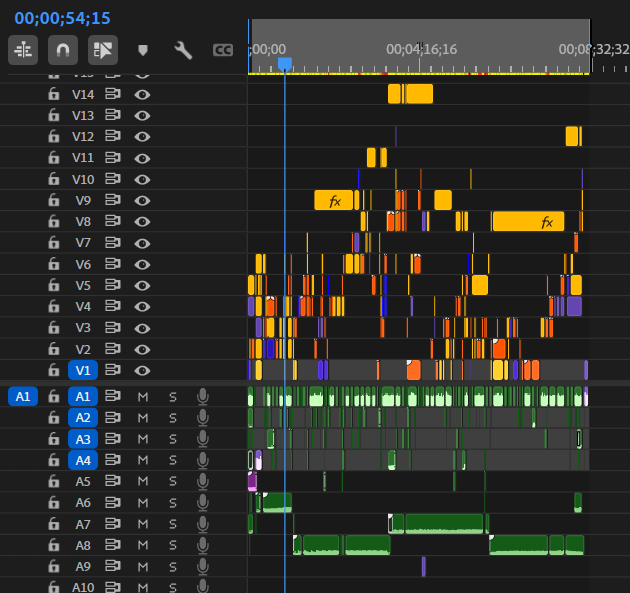Screen dimensions: 630x593
Task: Toggle Snap in Timeline magnet icon
Action: [63, 50]
